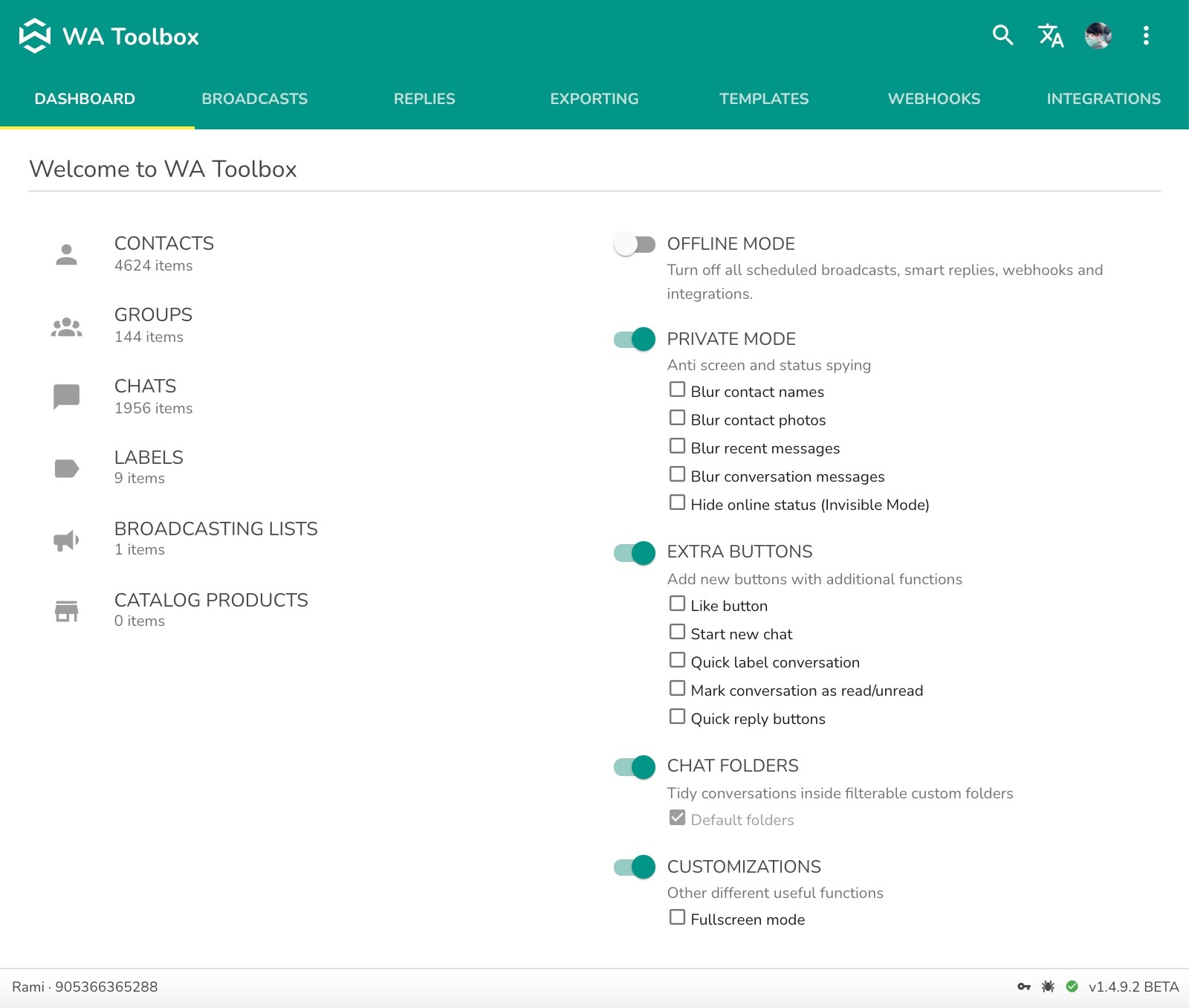Turn off the Private Mode switch

635,339
